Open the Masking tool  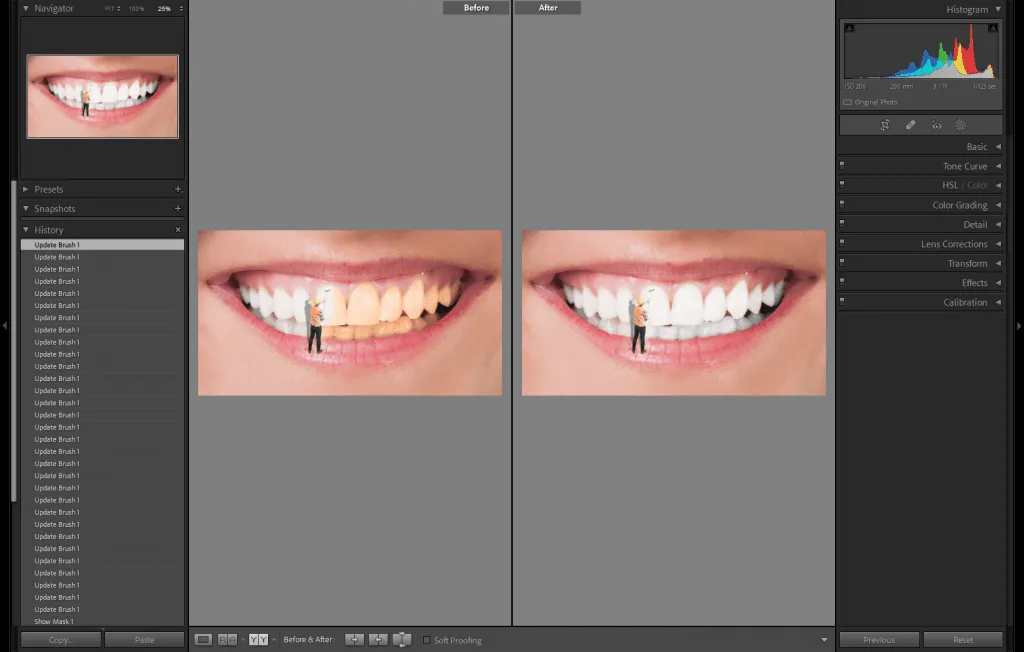(x=960, y=125)
